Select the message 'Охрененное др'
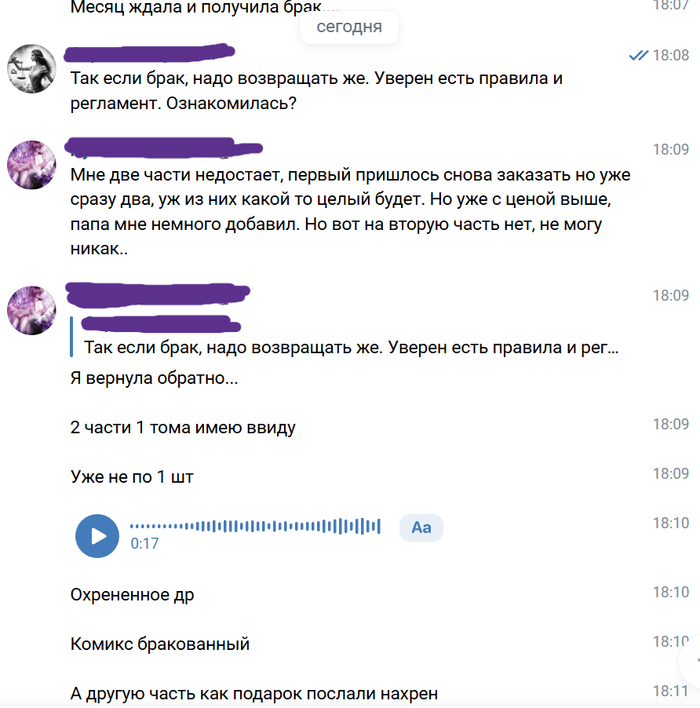The image size is (700, 708). (x=132, y=595)
